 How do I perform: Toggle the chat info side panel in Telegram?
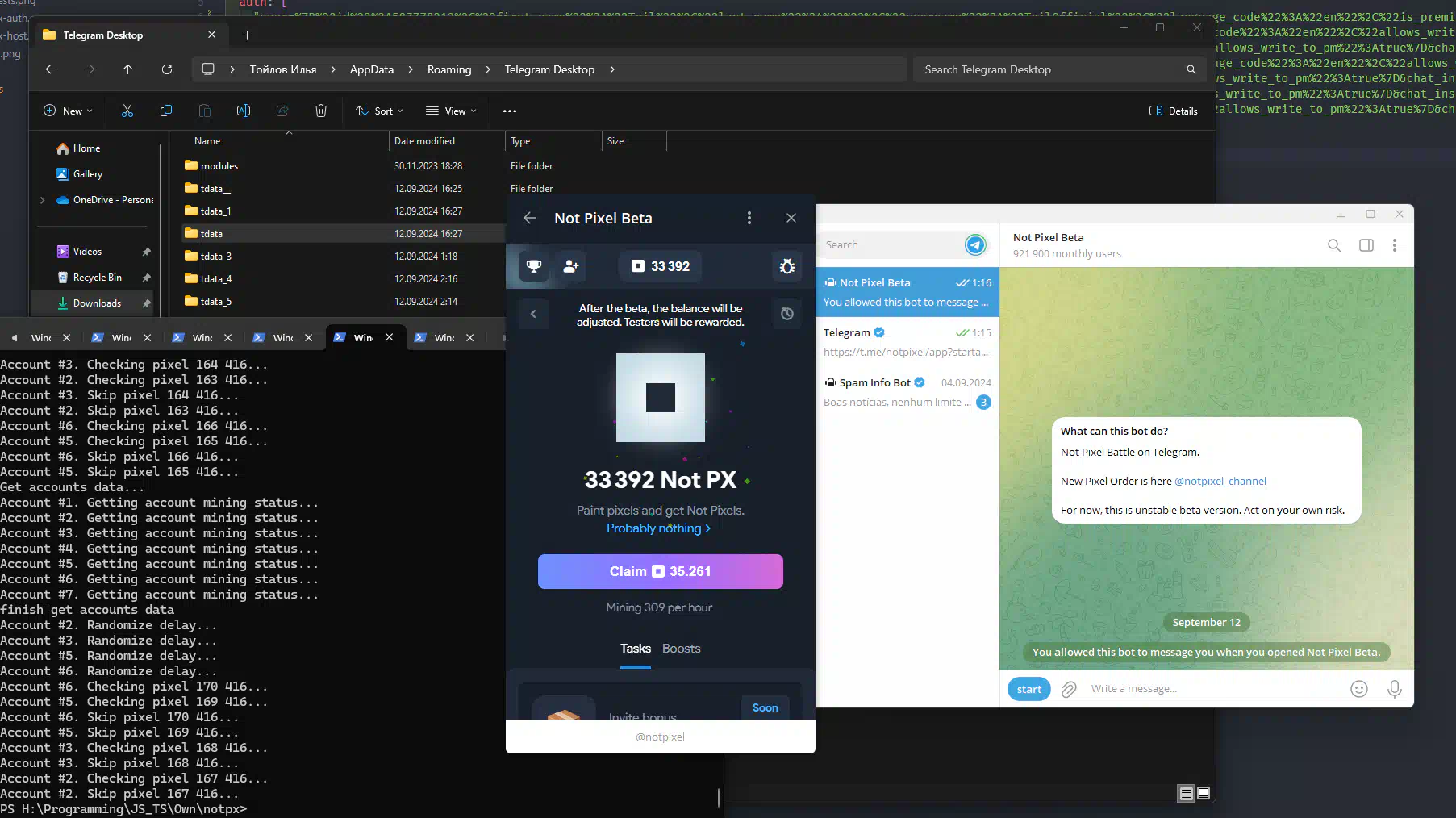(x=1366, y=245)
